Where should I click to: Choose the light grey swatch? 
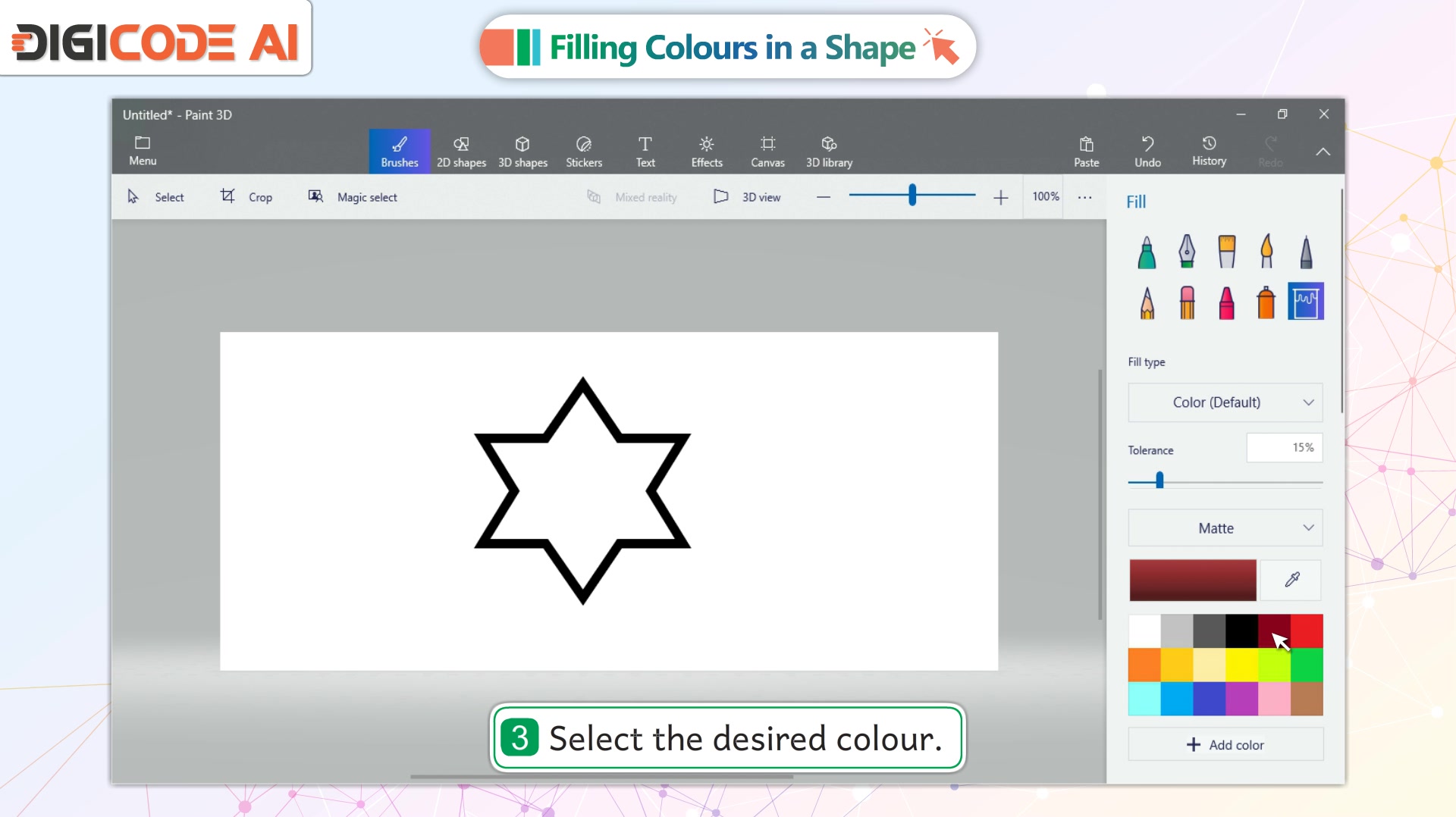click(1177, 631)
